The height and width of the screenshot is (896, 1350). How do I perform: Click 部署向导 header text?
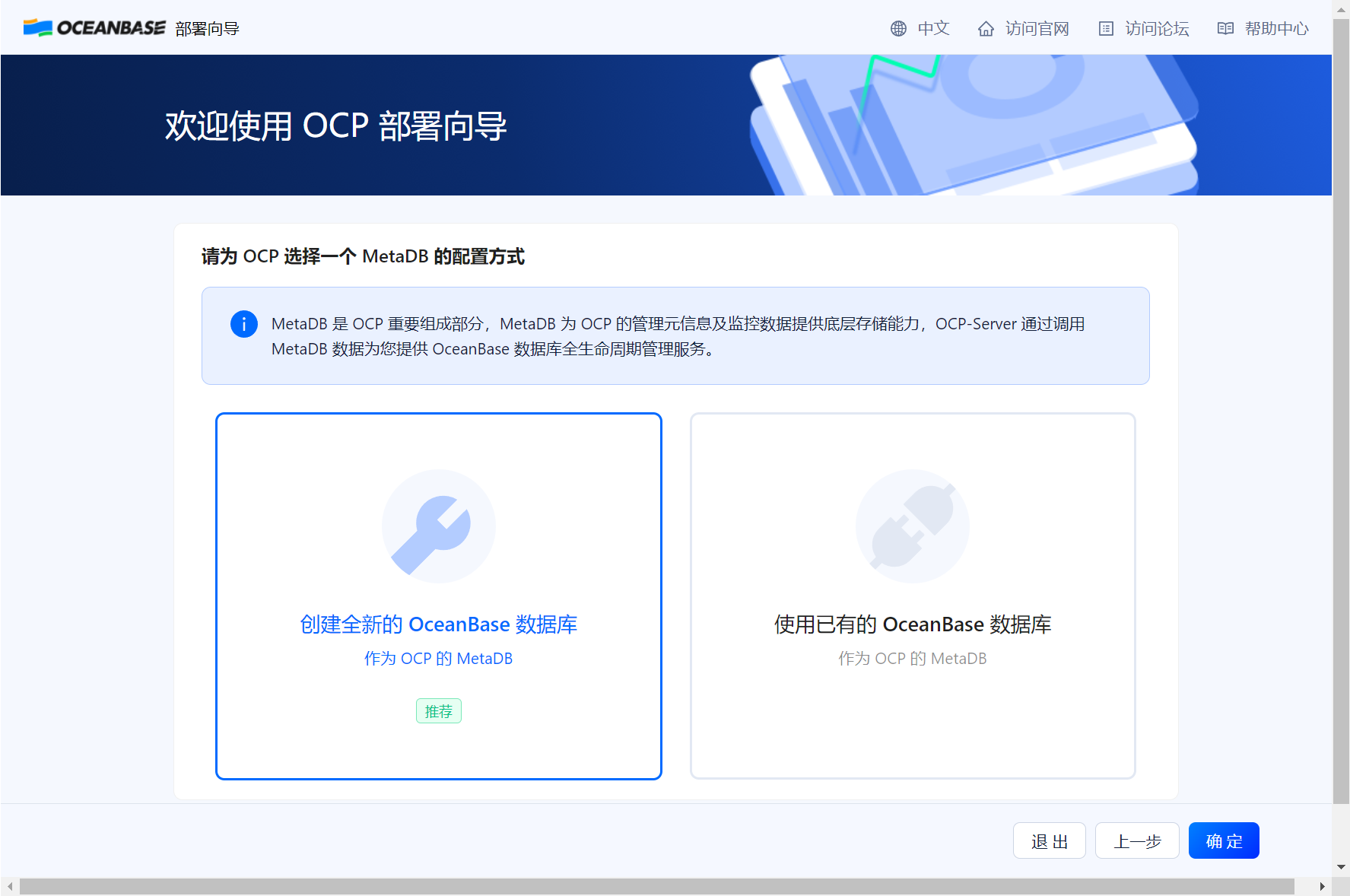point(207,29)
